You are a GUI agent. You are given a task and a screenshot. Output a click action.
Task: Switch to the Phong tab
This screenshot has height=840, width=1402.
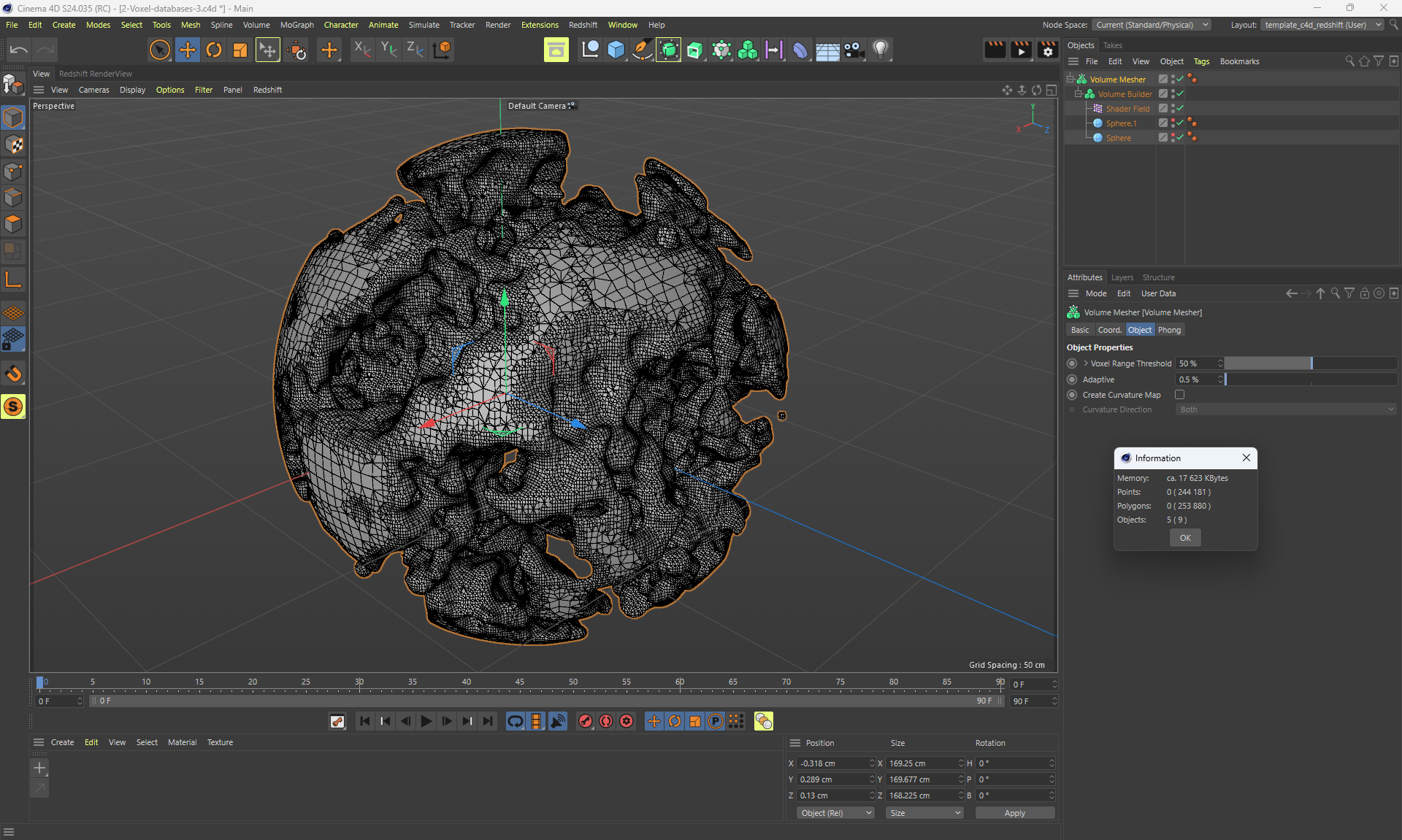click(x=1169, y=330)
